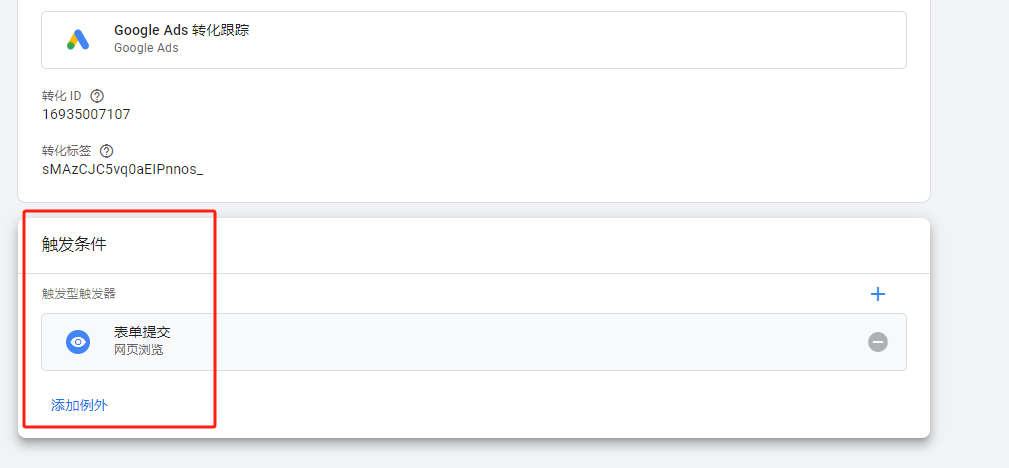This screenshot has width=1009, height=468.
Task: Click the Google Ads subtitle under tag type
Action: (146, 47)
